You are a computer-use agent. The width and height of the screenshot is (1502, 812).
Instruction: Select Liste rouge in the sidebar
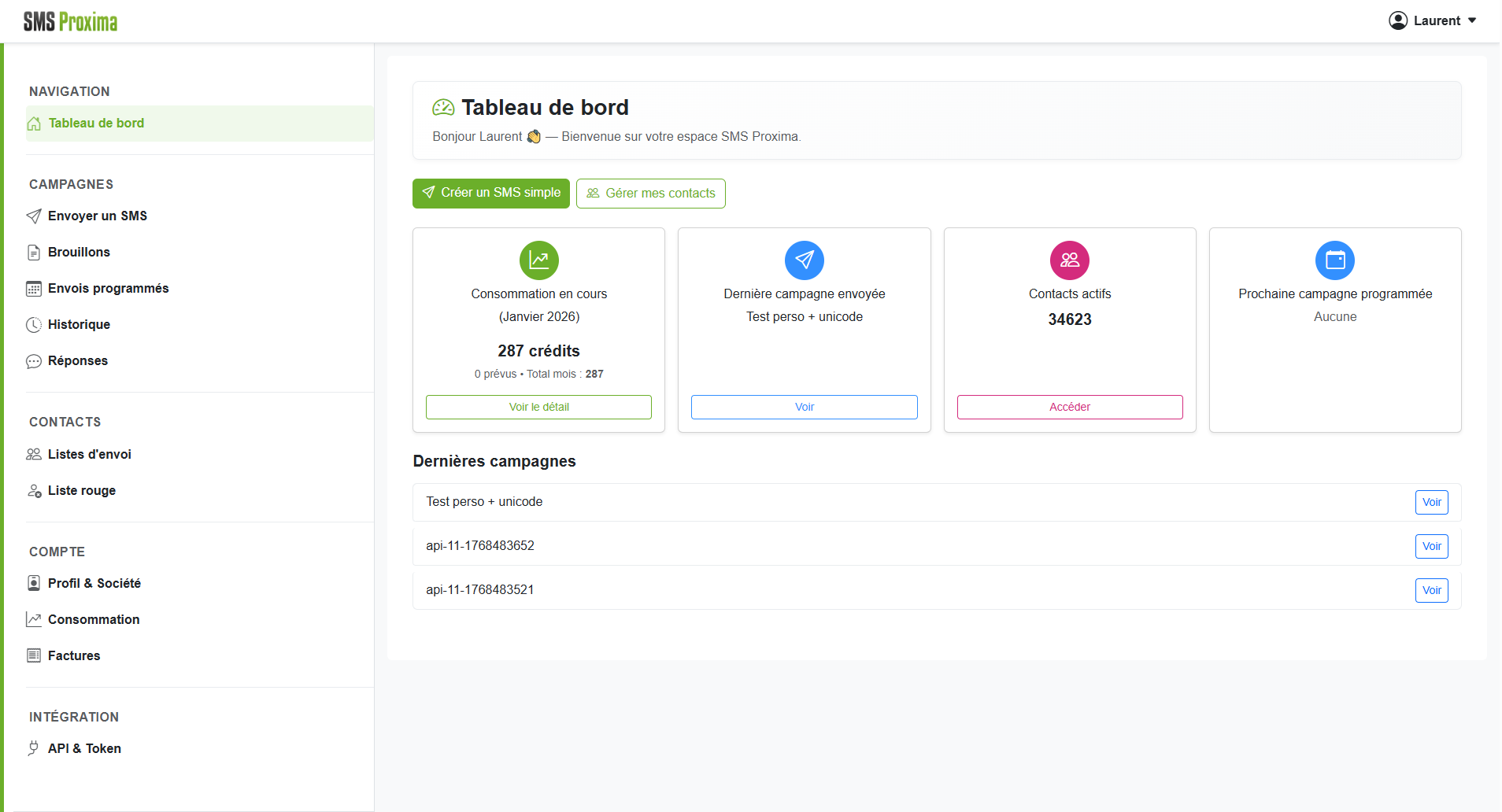point(80,490)
